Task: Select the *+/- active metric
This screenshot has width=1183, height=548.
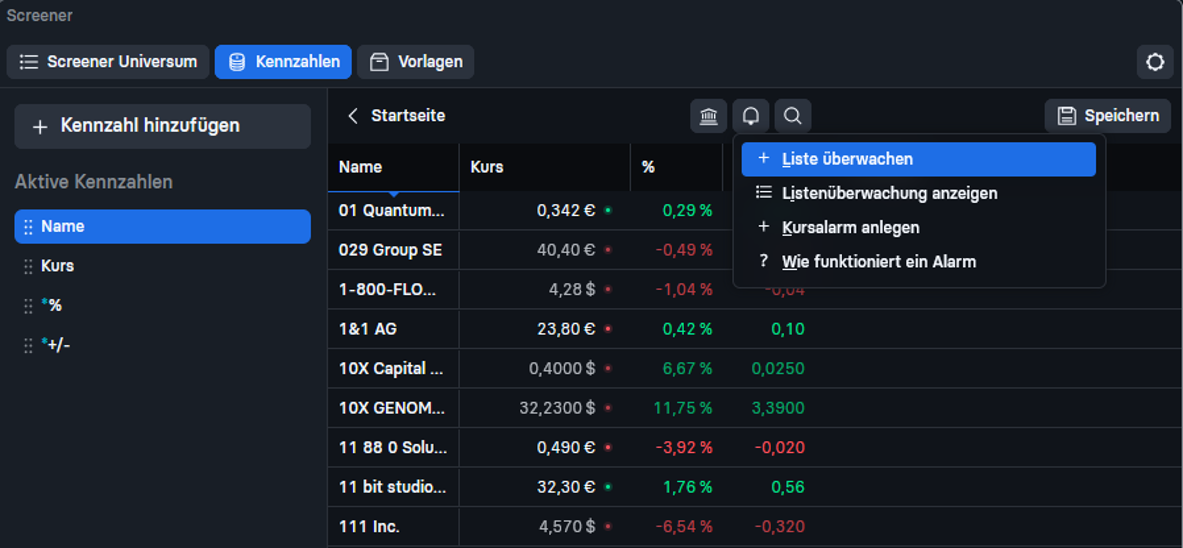Action: (x=162, y=346)
